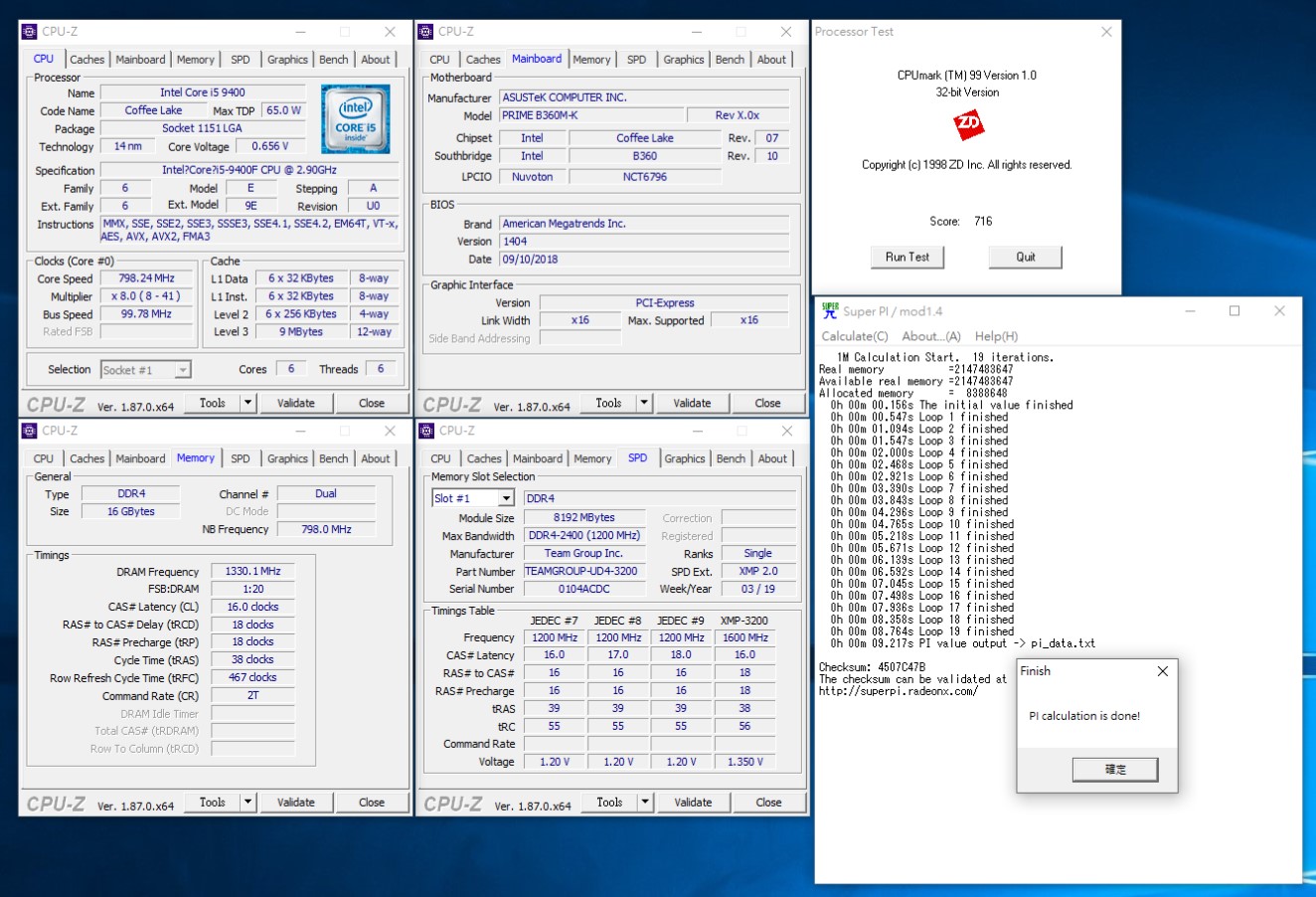Click DRAM Frequency value 1330.1 MHz
1316x897 pixels.
point(252,572)
